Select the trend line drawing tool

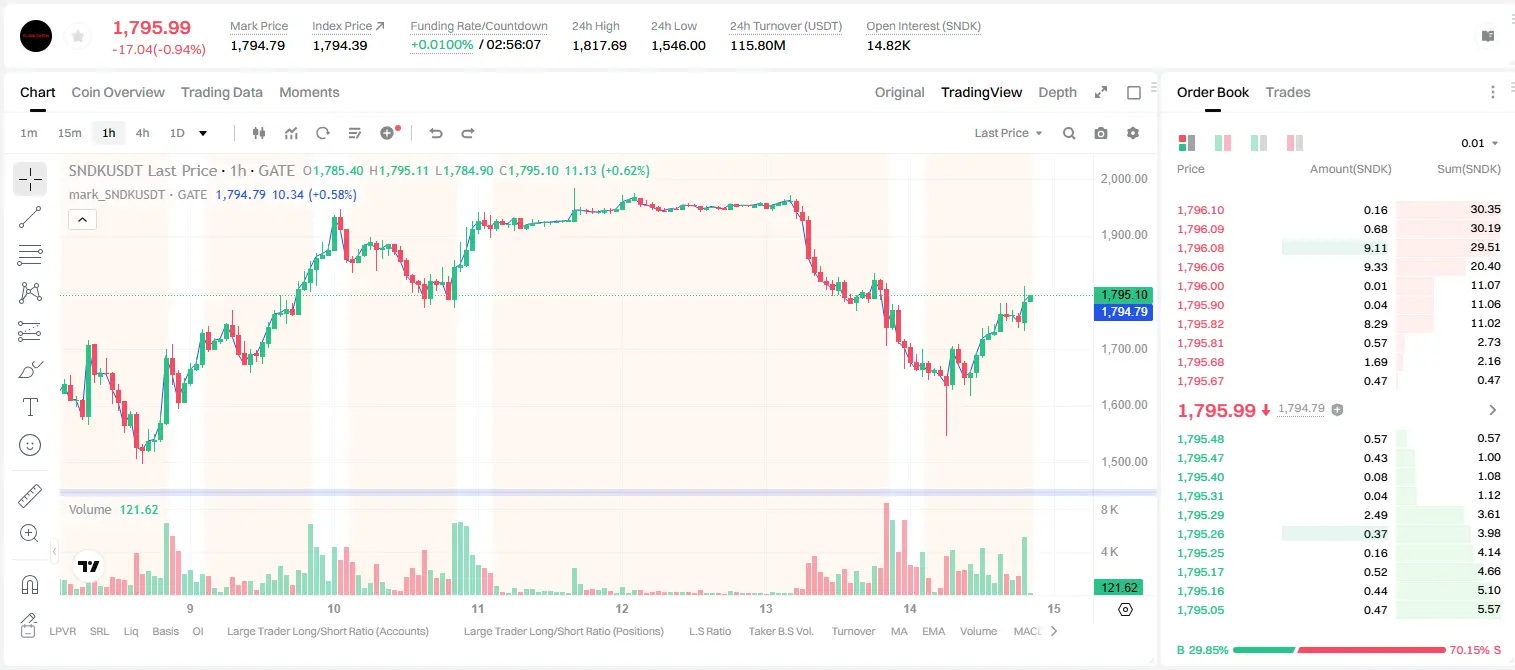click(x=30, y=217)
